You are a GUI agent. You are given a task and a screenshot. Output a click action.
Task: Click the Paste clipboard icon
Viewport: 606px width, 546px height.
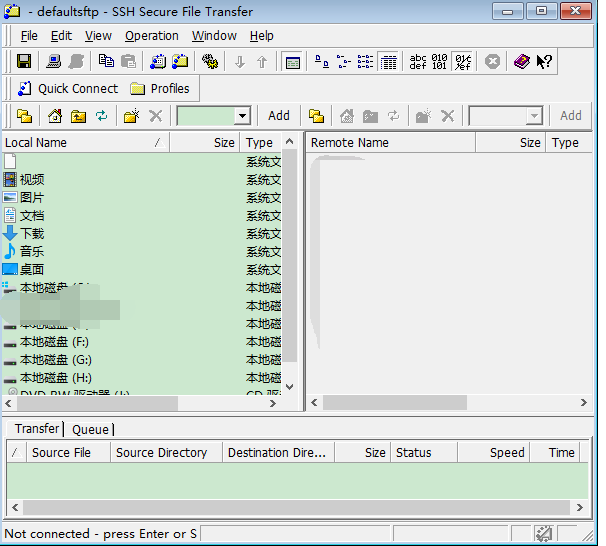point(129,61)
